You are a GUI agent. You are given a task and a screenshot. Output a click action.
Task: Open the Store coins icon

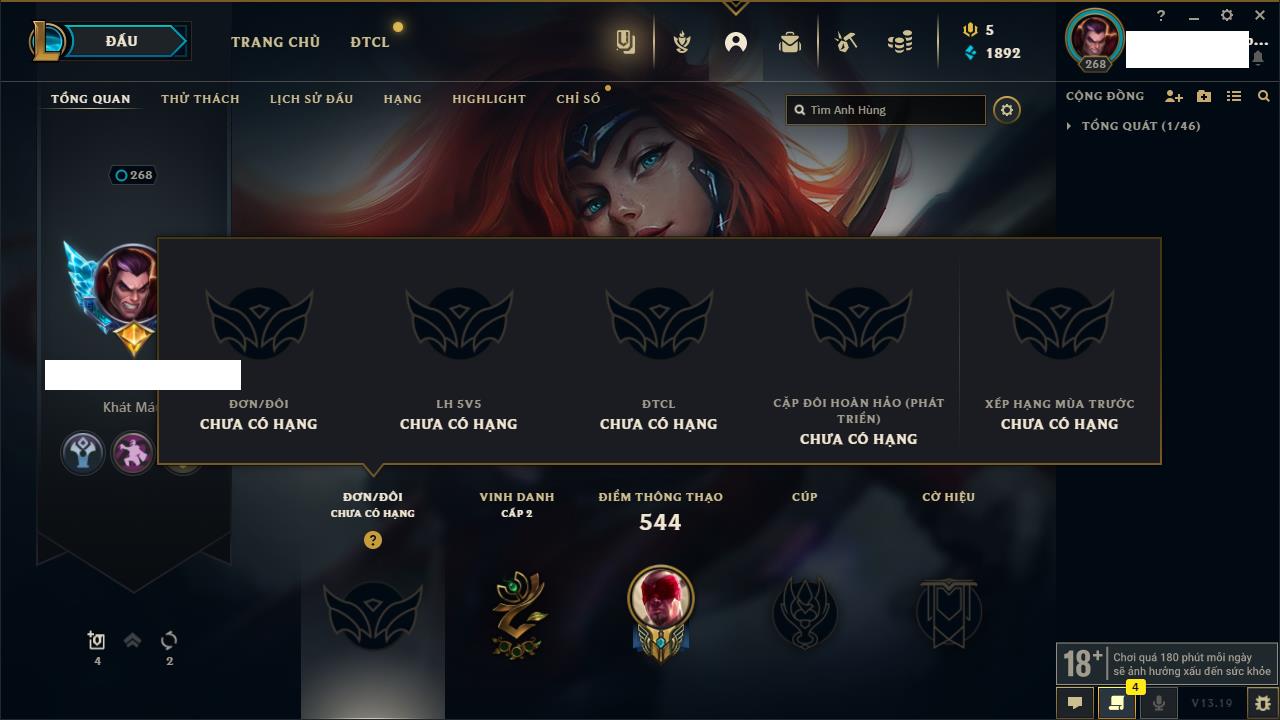(x=900, y=42)
